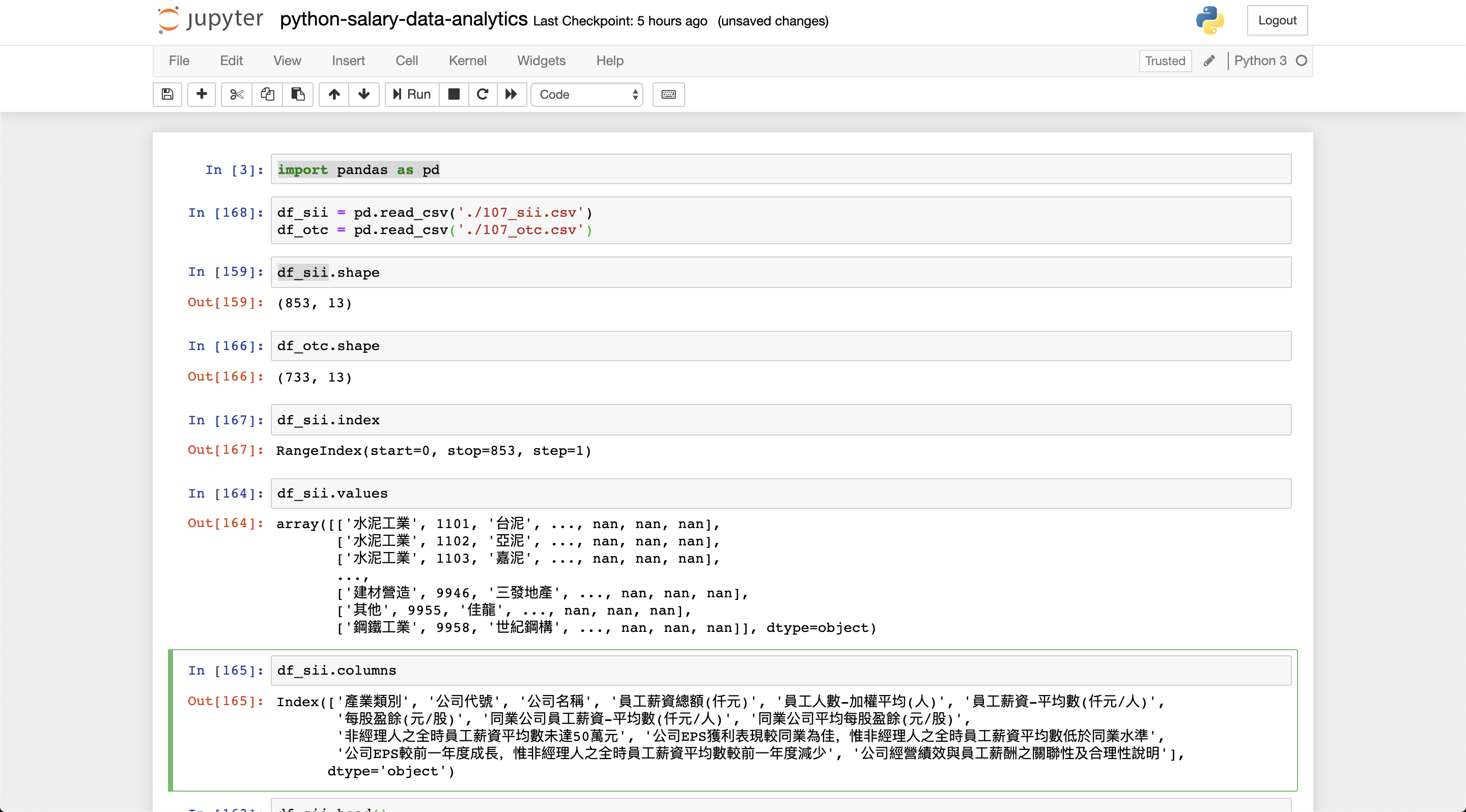Open the Edit menu
This screenshot has width=1466, height=812.
pos(231,61)
